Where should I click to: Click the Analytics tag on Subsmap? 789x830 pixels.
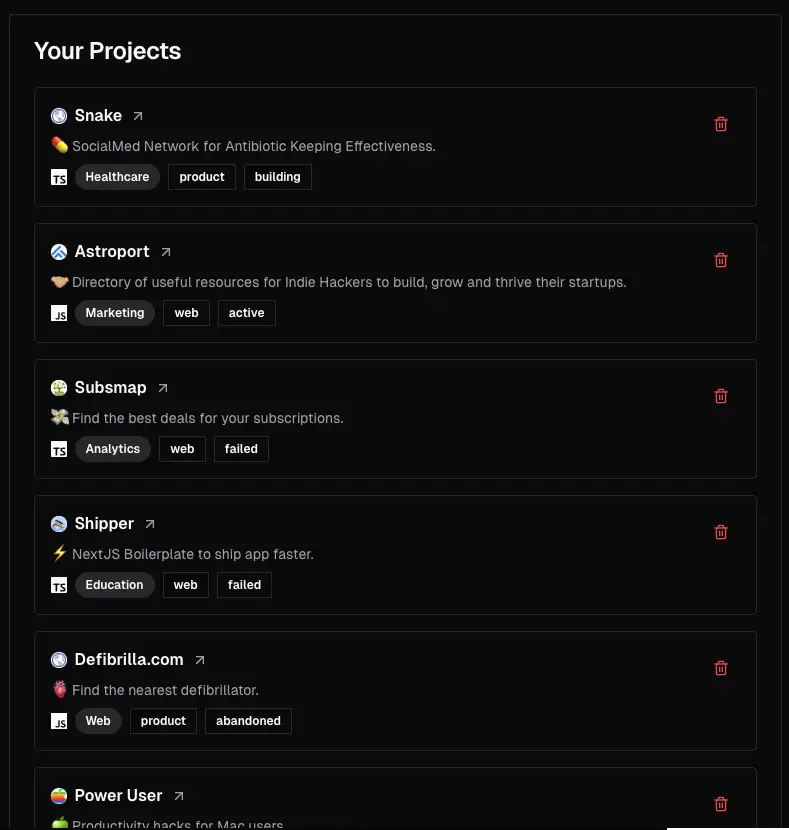113,449
